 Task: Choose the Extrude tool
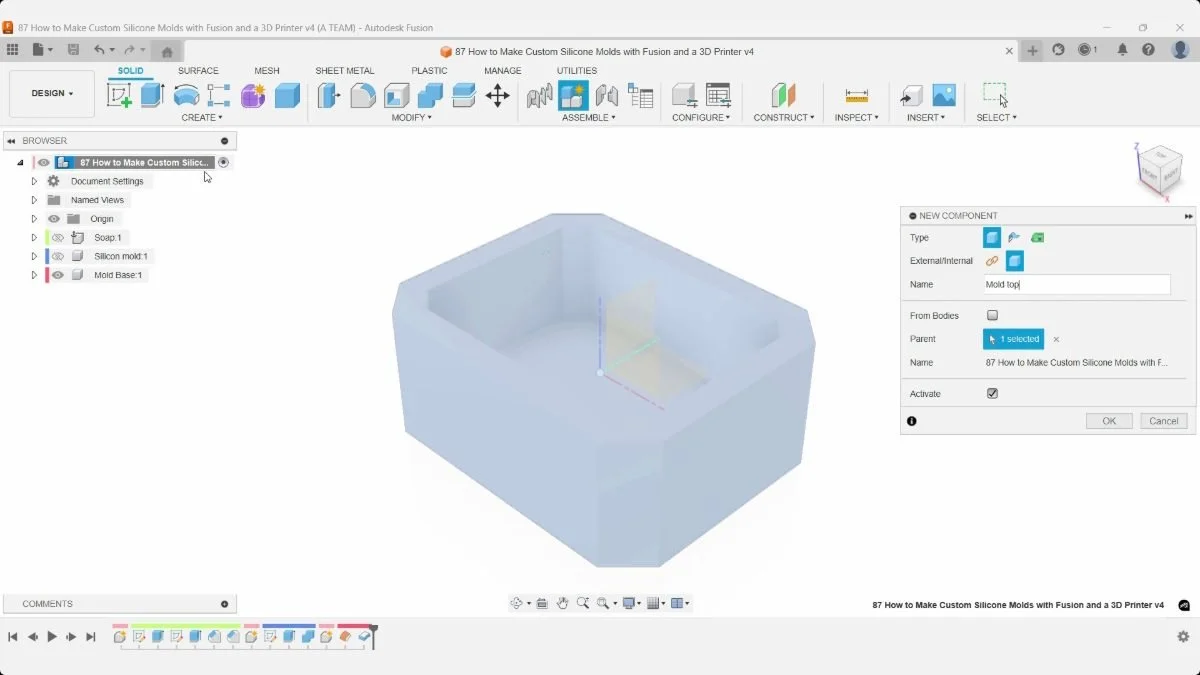tap(152, 95)
